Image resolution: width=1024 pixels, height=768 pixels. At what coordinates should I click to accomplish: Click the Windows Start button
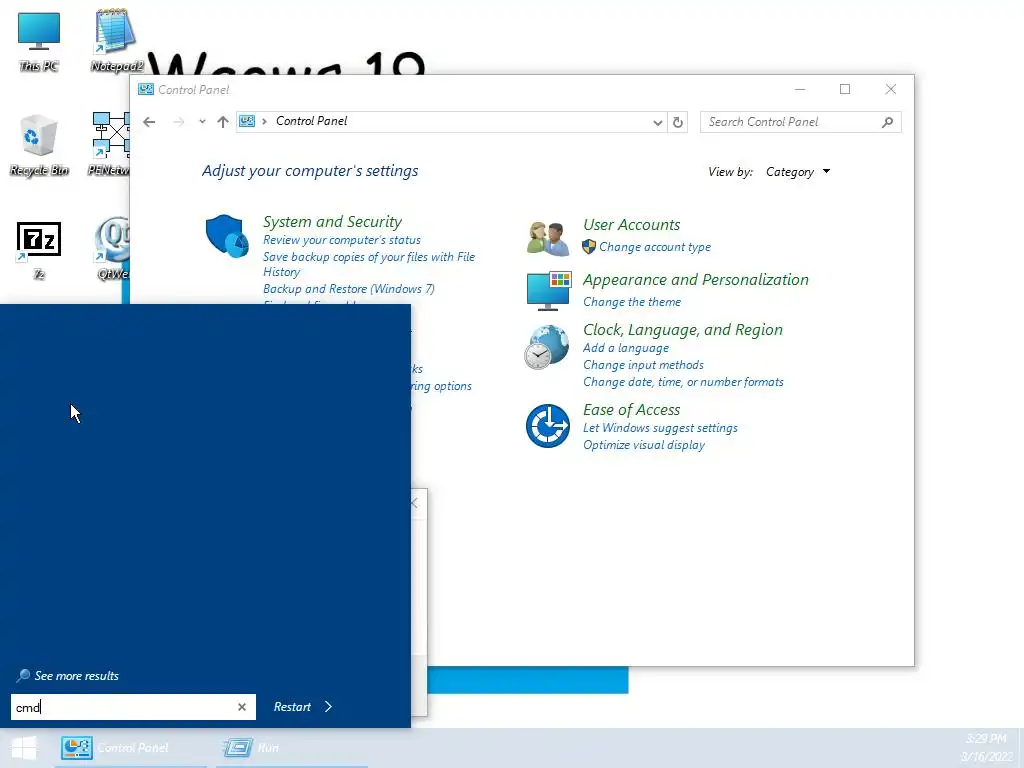tap(24, 748)
